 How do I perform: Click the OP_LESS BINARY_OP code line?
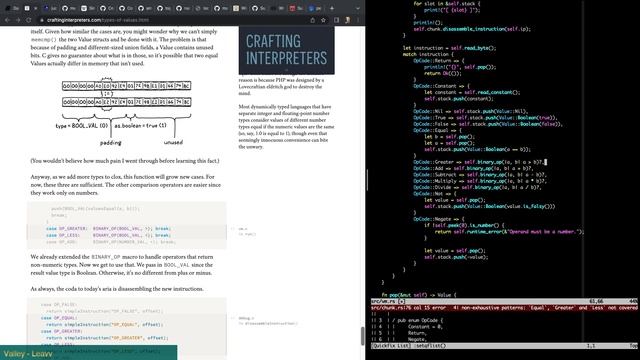108,235
